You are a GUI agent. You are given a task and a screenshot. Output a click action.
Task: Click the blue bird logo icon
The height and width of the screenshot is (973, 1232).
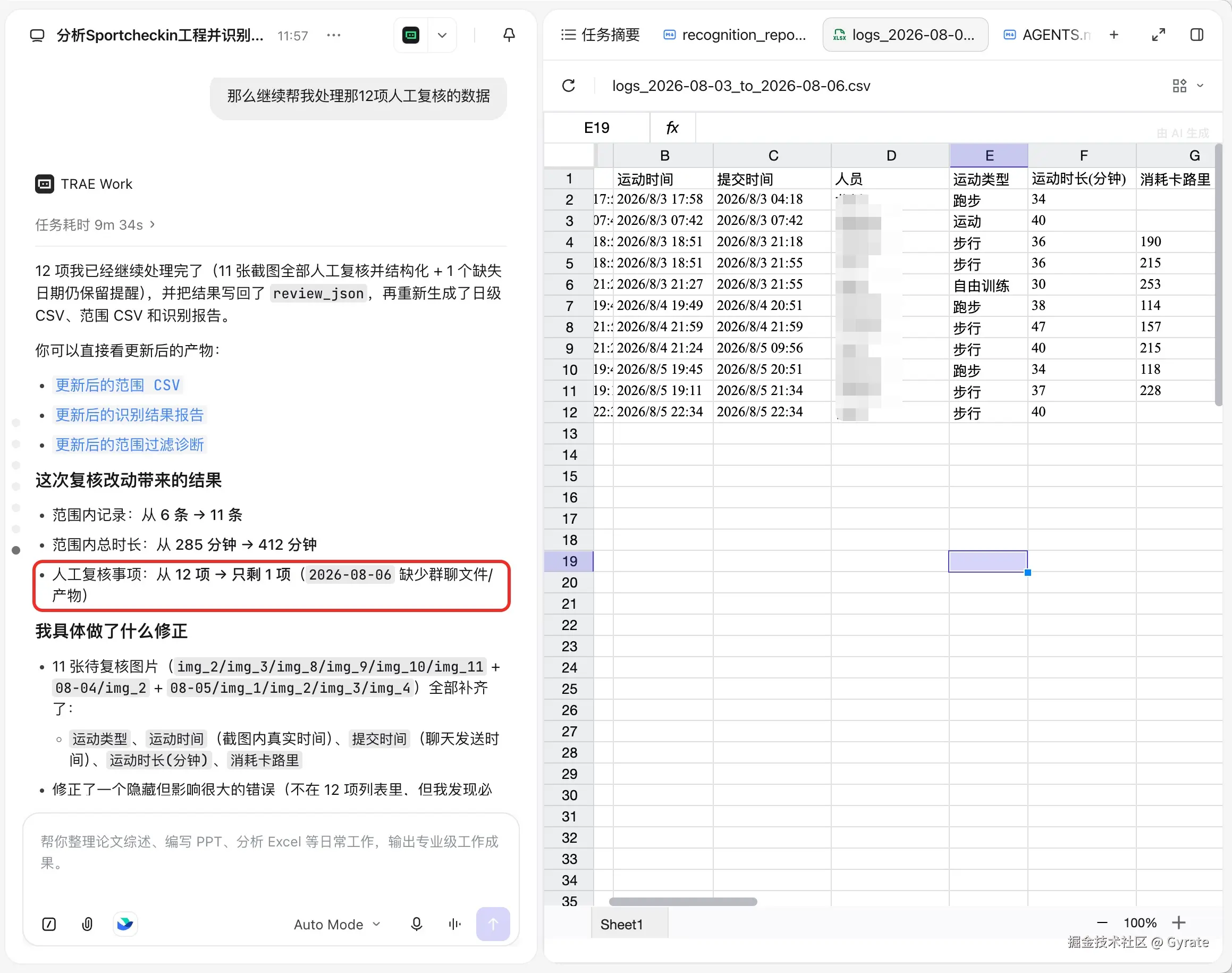125,924
